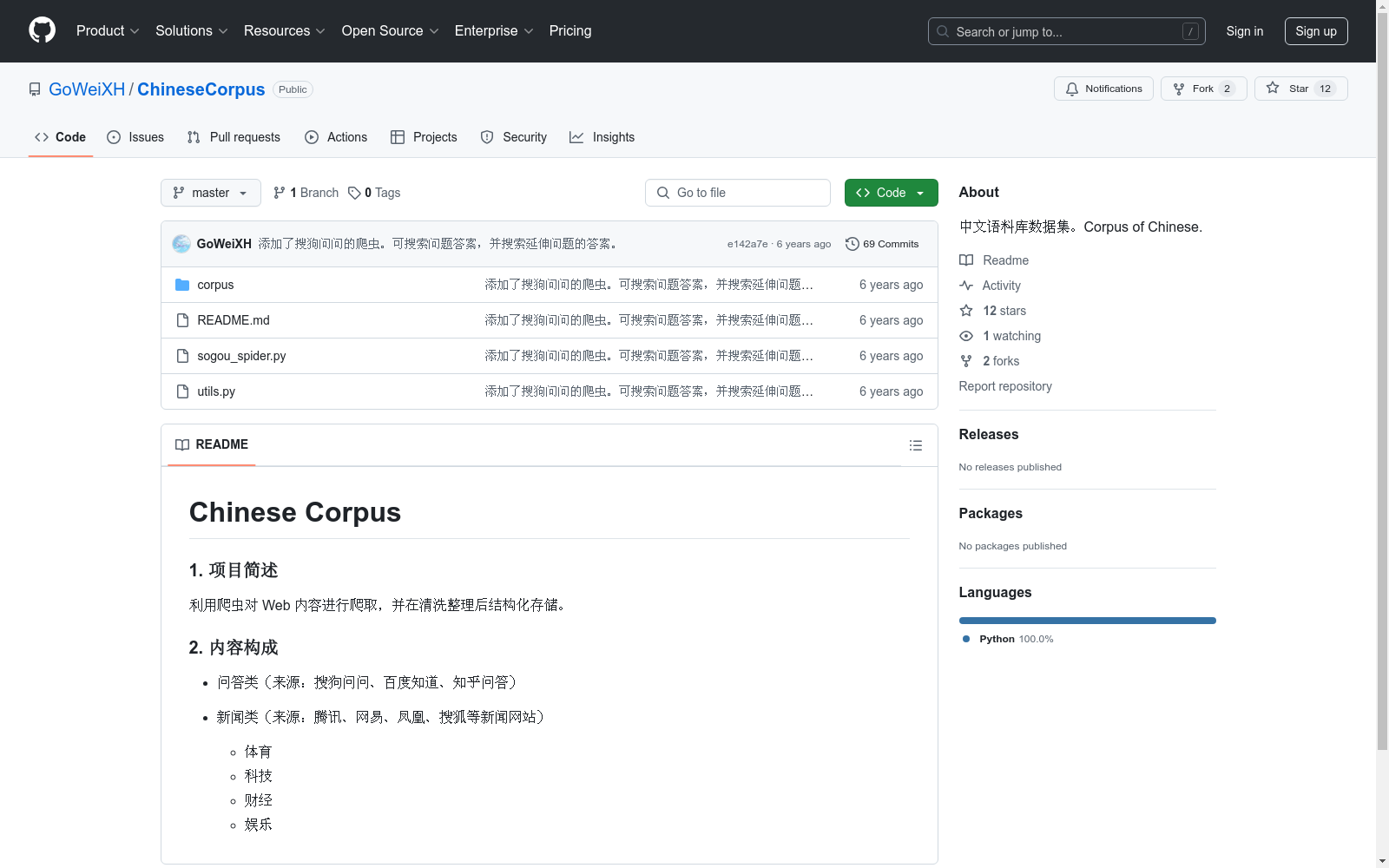Click the tag icon next to 0 Tags

coord(354,193)
